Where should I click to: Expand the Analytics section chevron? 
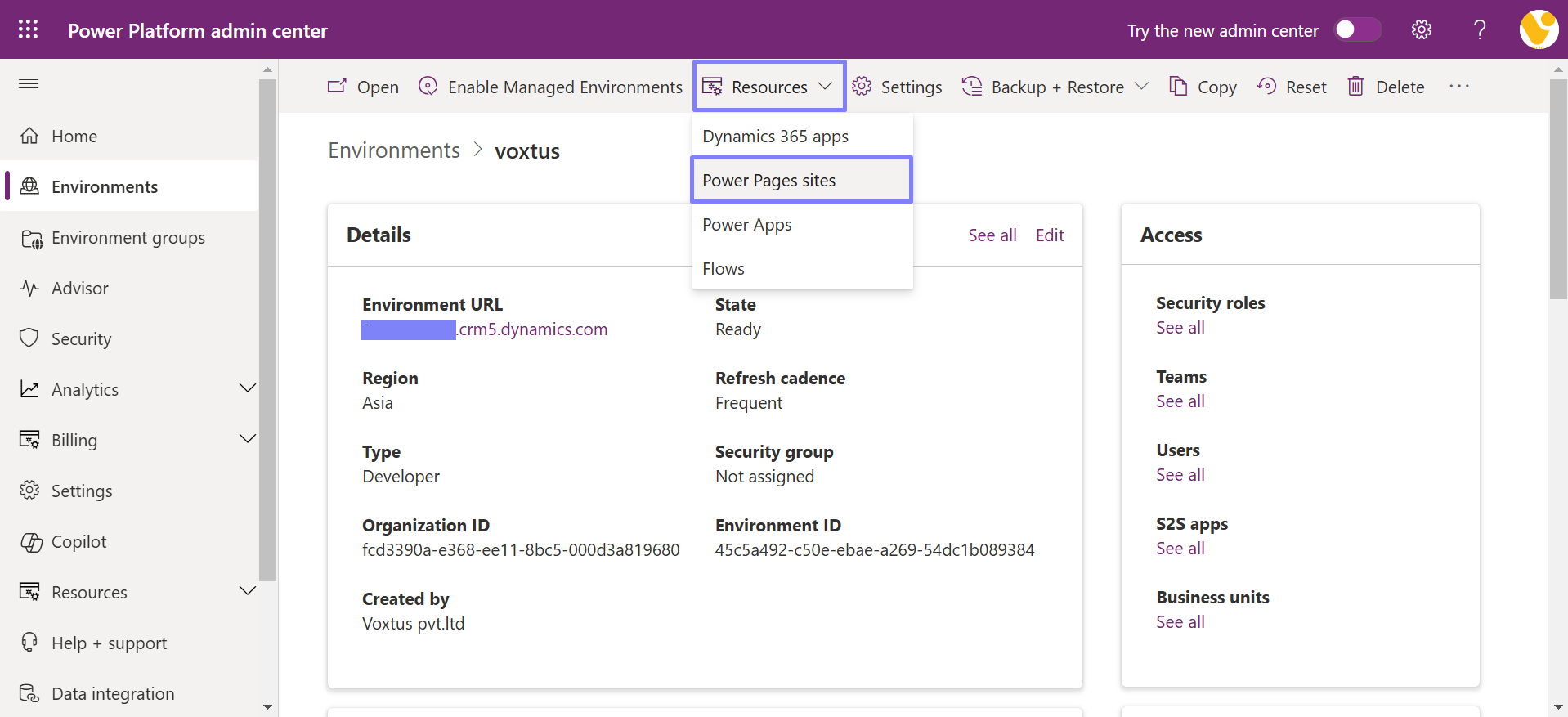248,388
